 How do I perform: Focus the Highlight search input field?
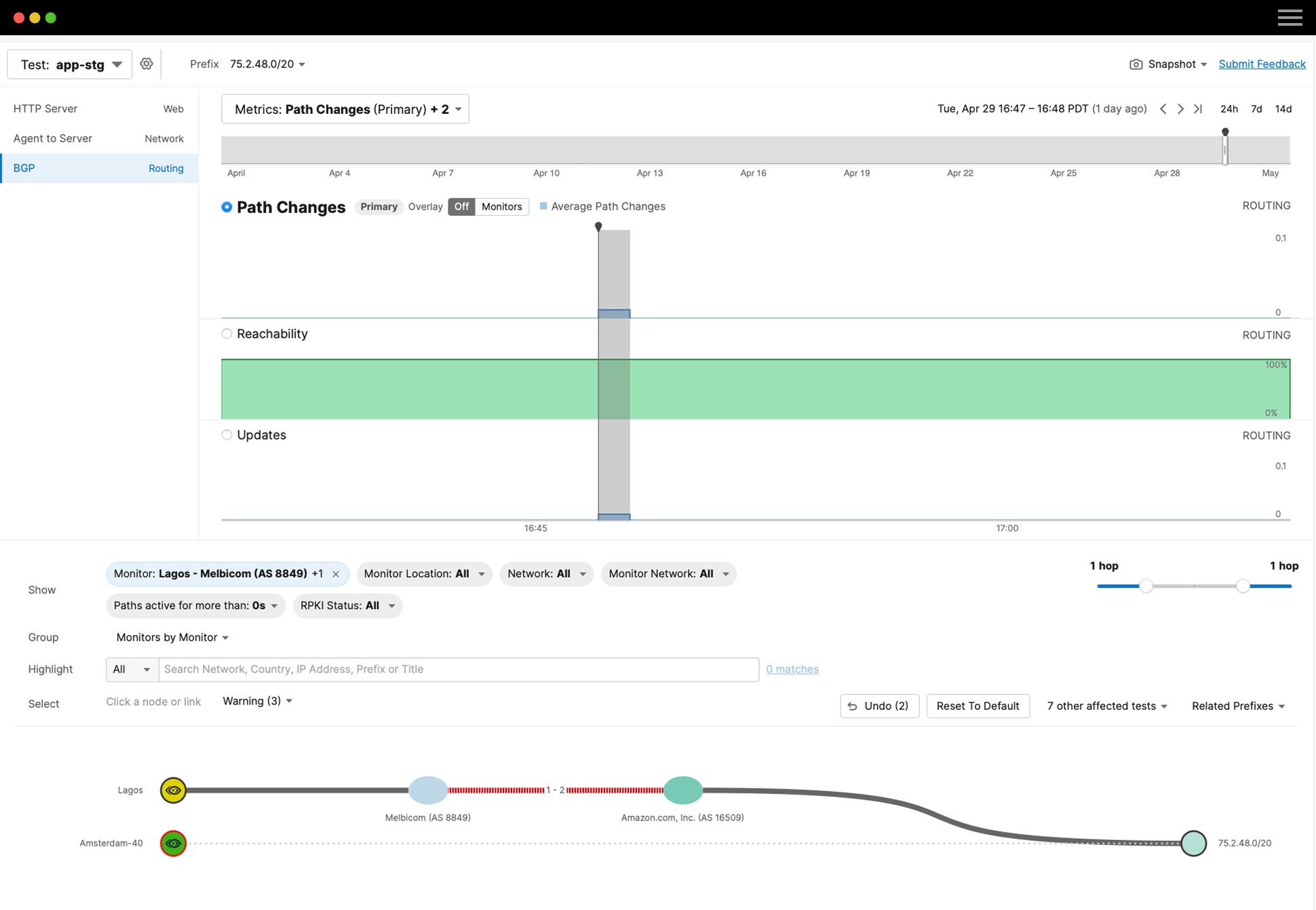click(459, 669)
